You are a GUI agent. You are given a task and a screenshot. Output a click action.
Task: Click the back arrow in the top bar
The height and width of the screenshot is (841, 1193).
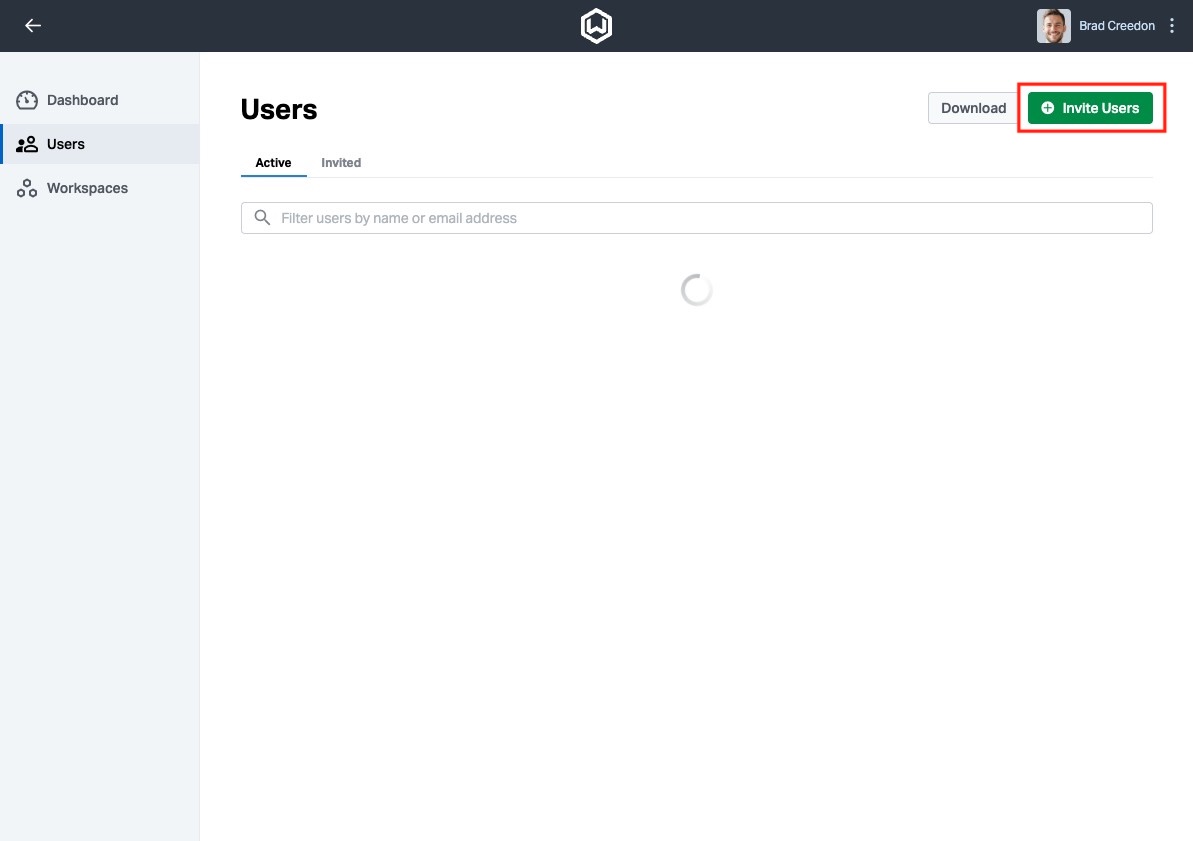click(x=33, y=25)
